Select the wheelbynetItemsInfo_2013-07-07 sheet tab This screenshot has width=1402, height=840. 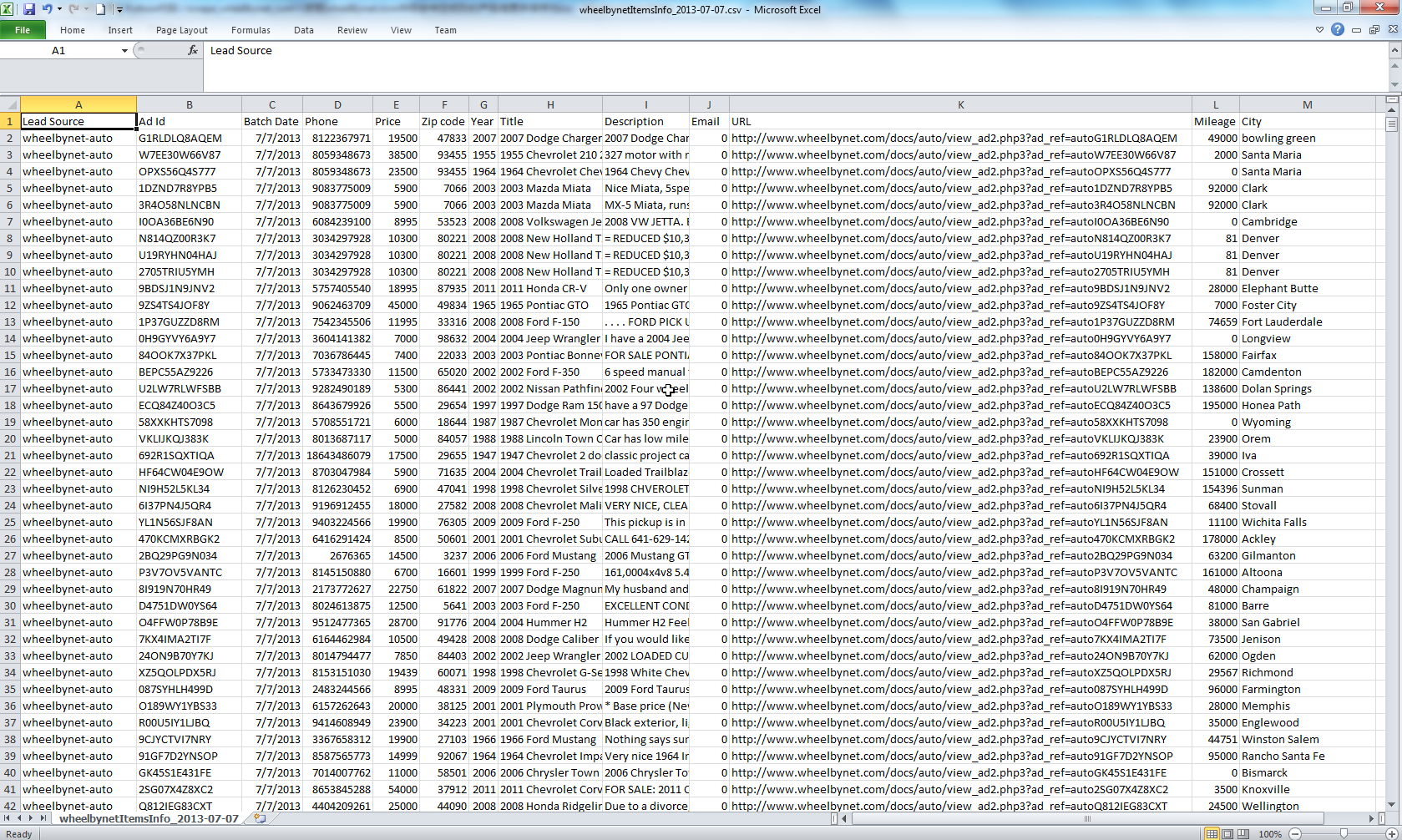(149, 818)
